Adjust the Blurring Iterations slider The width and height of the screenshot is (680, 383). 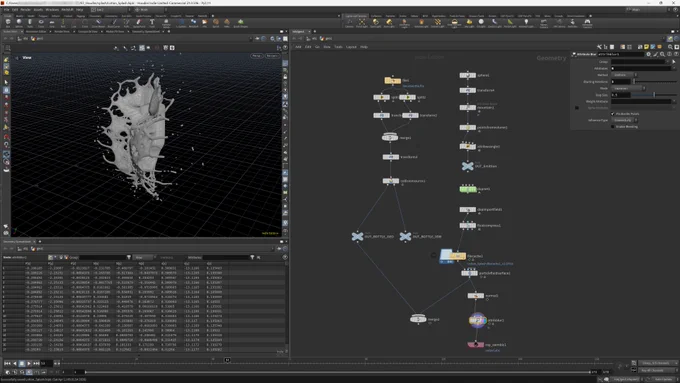(x=654, y=82)
